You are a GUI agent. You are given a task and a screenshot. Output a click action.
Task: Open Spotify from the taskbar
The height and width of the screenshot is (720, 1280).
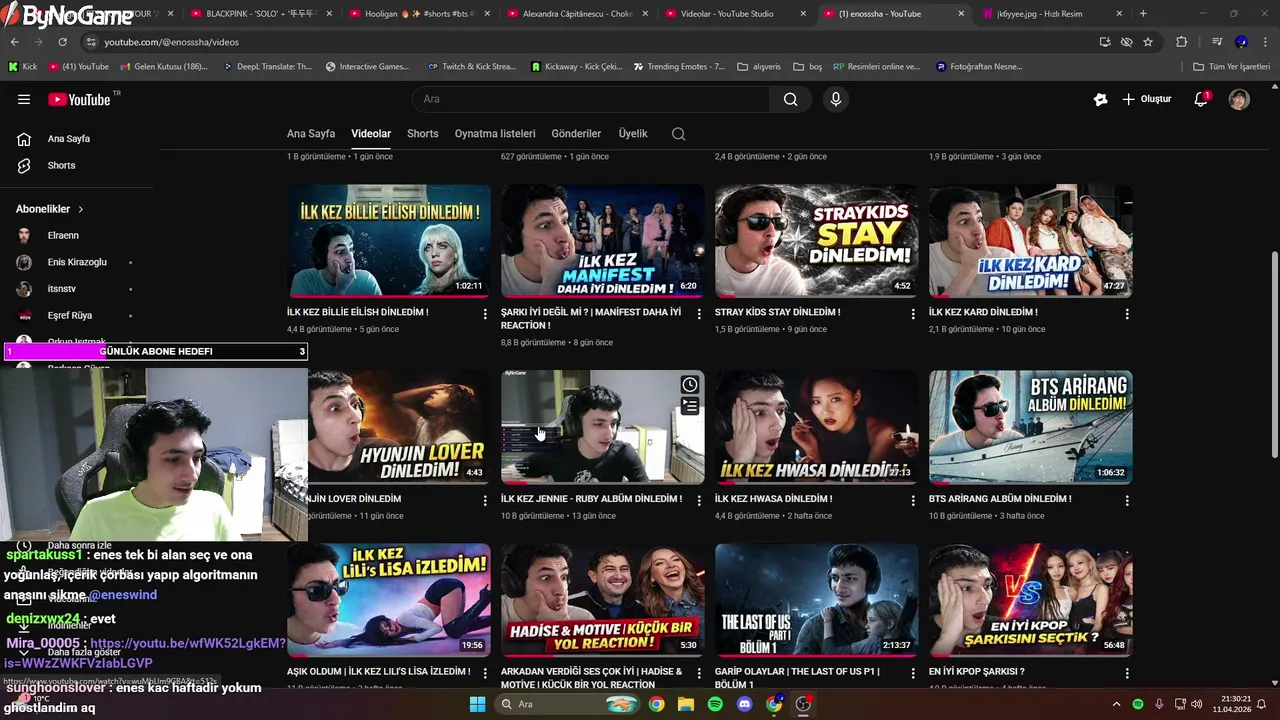click(x=715, y=704)
